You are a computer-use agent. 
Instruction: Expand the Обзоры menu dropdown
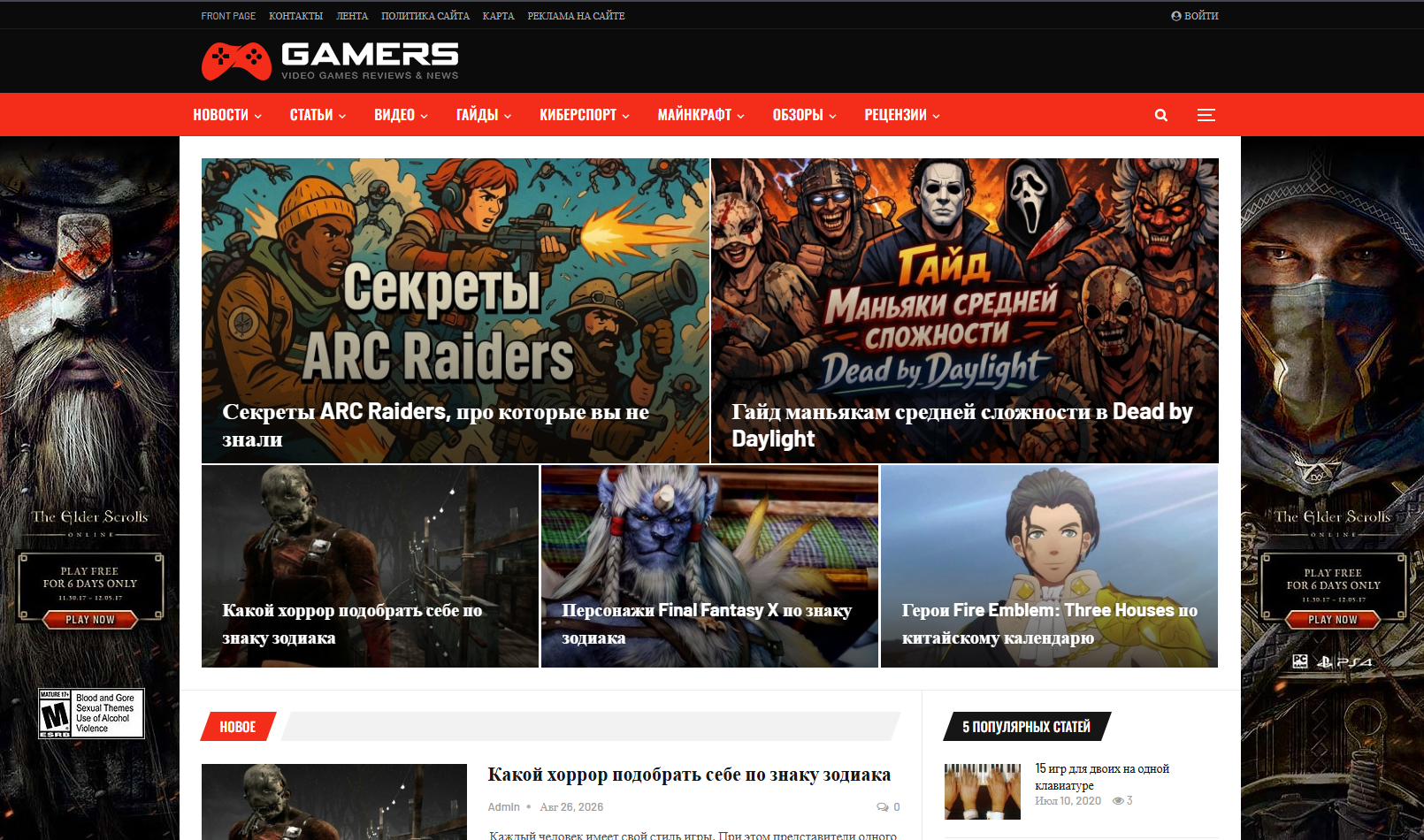805,115
